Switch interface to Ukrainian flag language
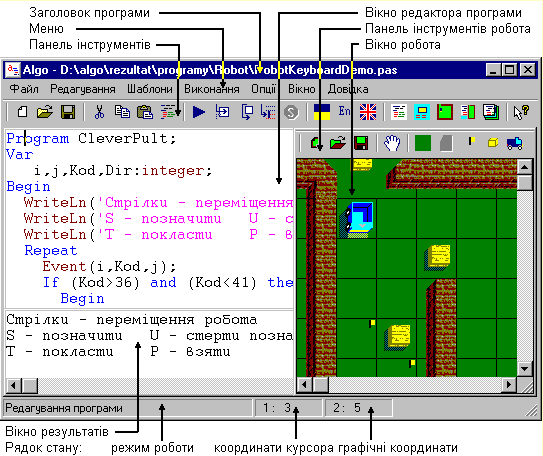Image resolution: width=543 pixels, height=456 pixels. 322,112
